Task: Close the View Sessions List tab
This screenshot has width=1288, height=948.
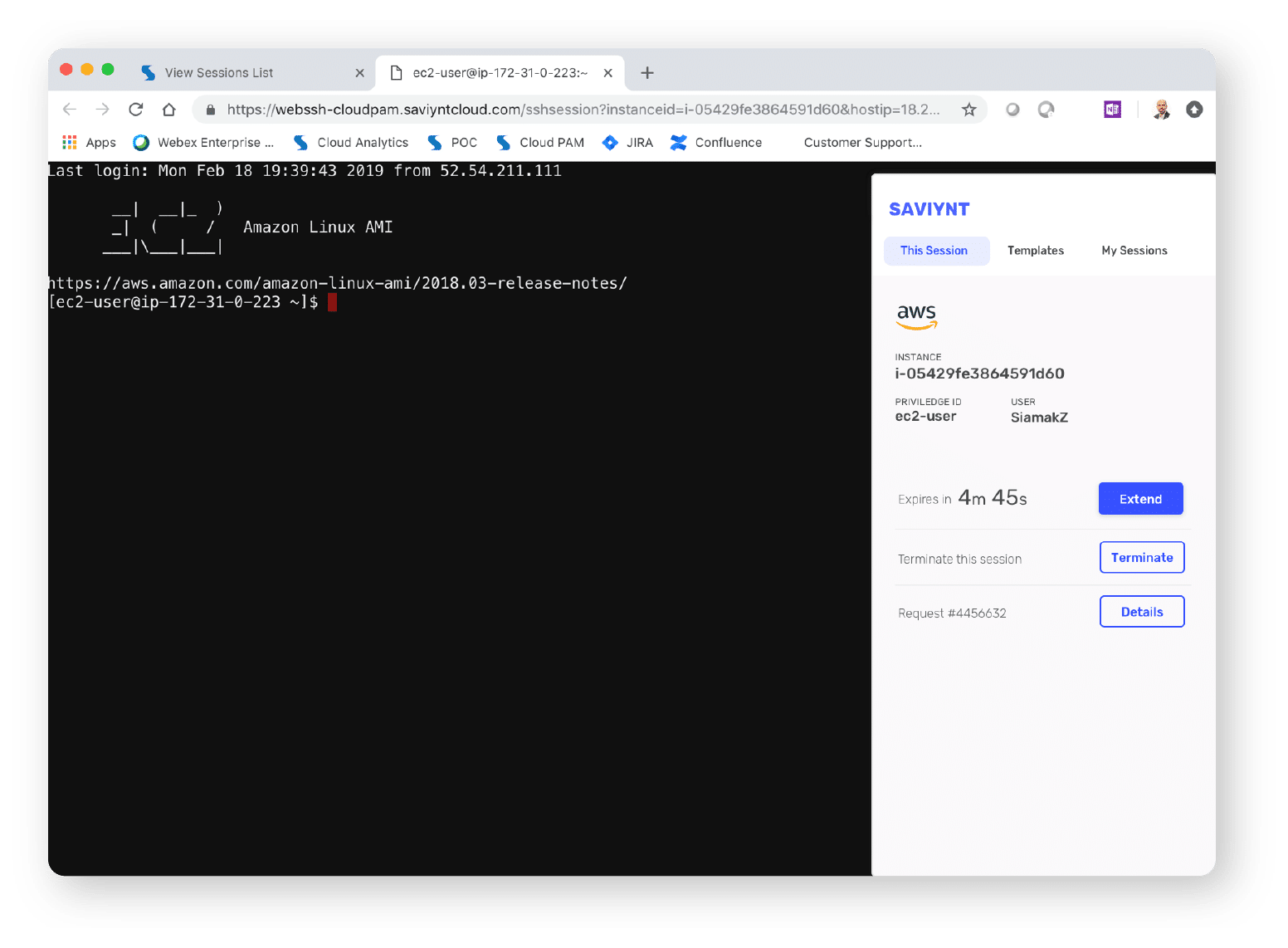Action: pyautogui.click(x=359, y=73)
